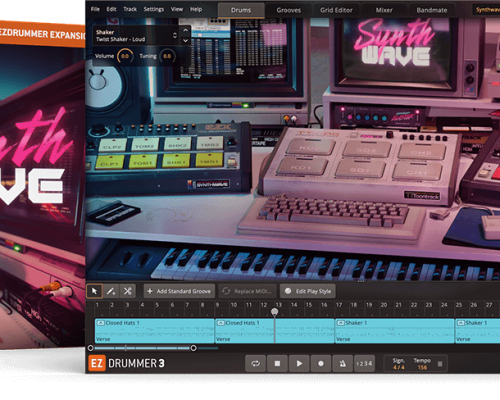Image resolution: width=500 pixels, height=400 pixels.
Task: Trigger the CH2 hi-hat pad
Action: click(422, 151)
